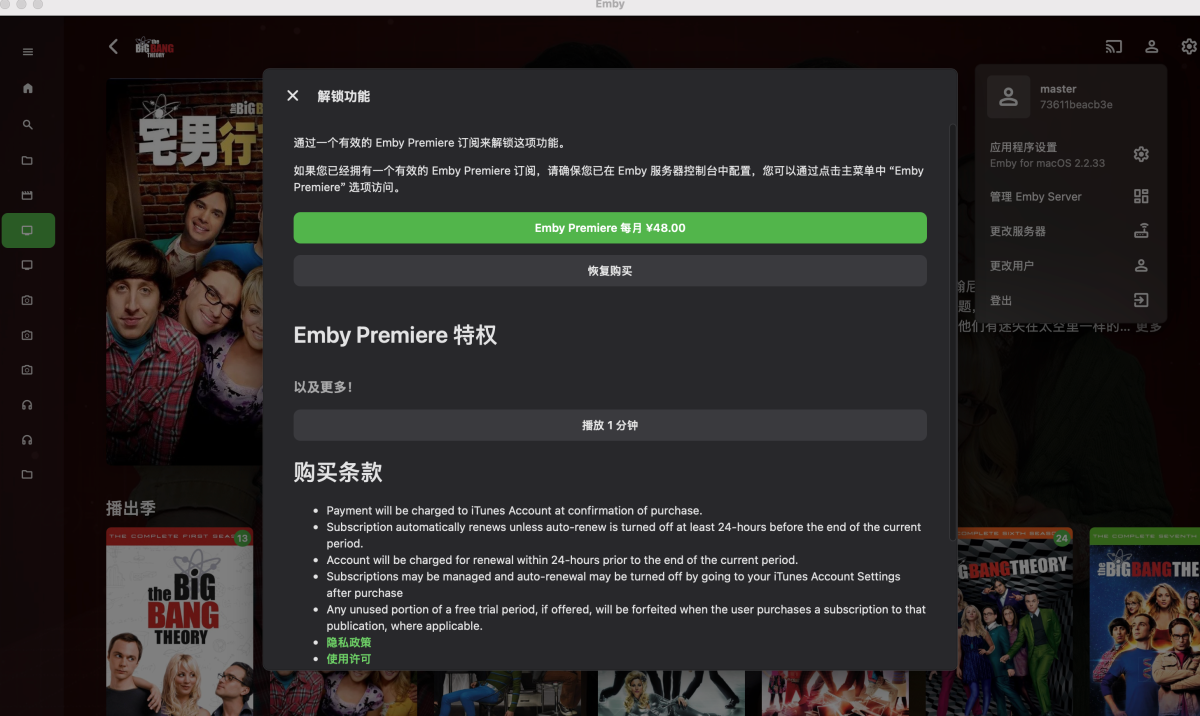Click the Emby for macOS 2.2.33 version text

pos(1047,163)
